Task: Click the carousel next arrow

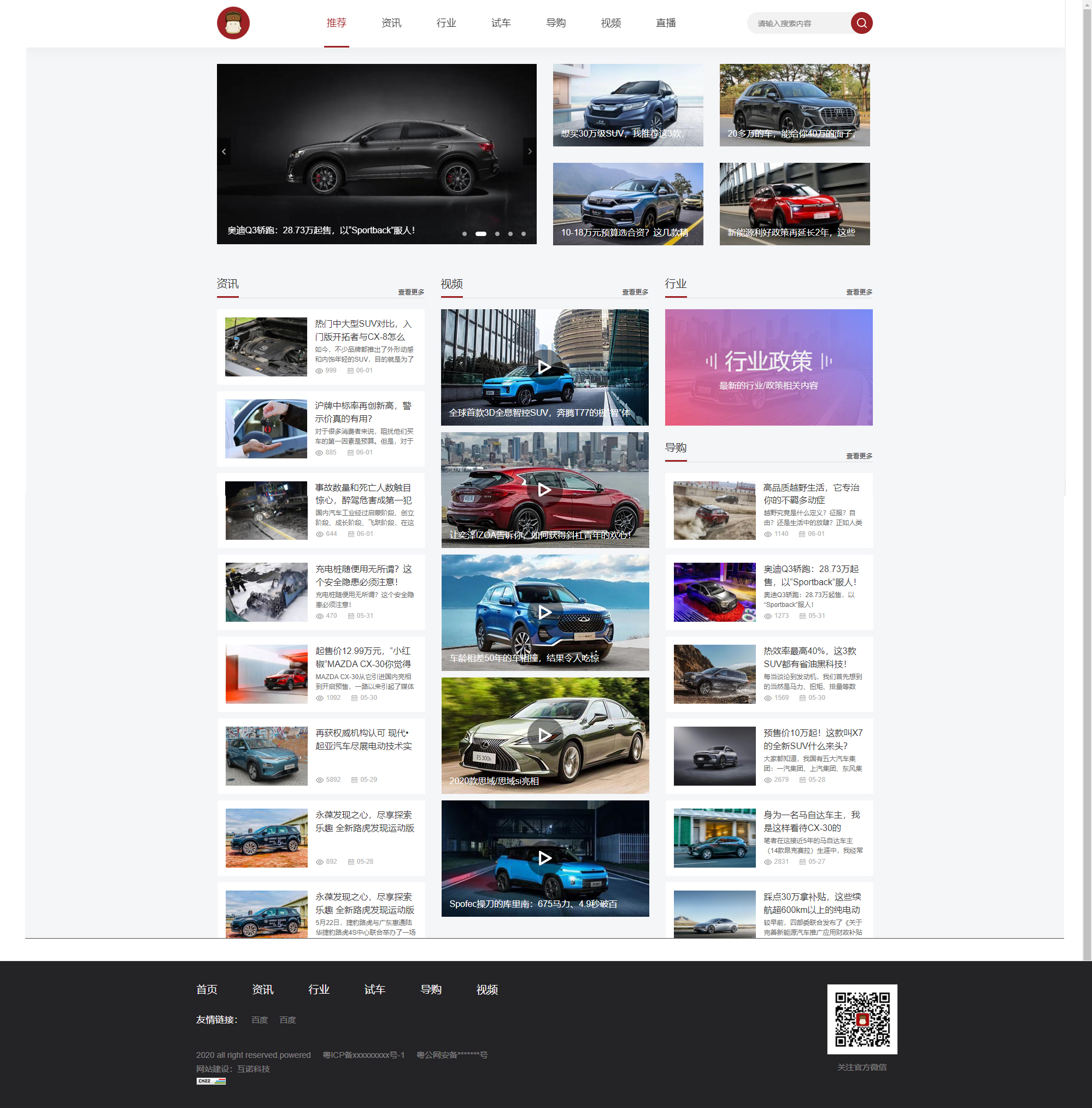Action: point(530,151)
